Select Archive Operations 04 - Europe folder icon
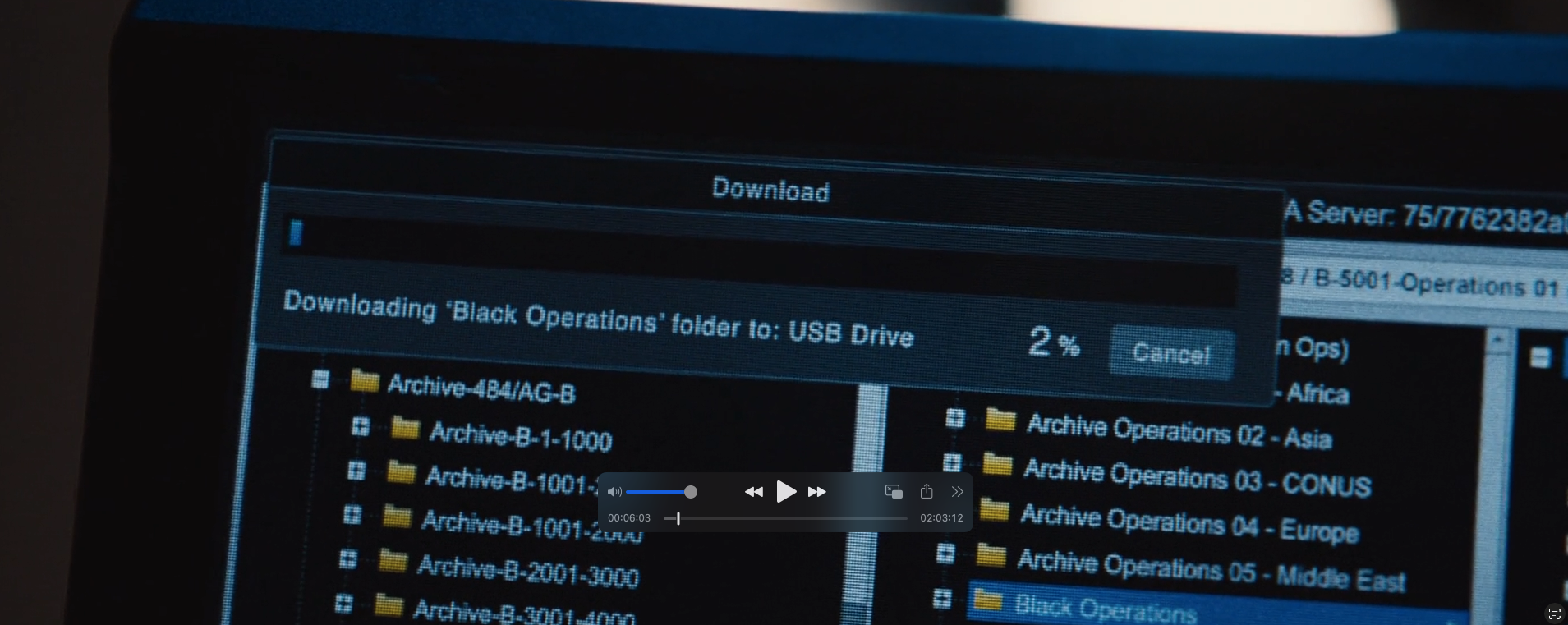1568x625 pixels. point(994,510)
